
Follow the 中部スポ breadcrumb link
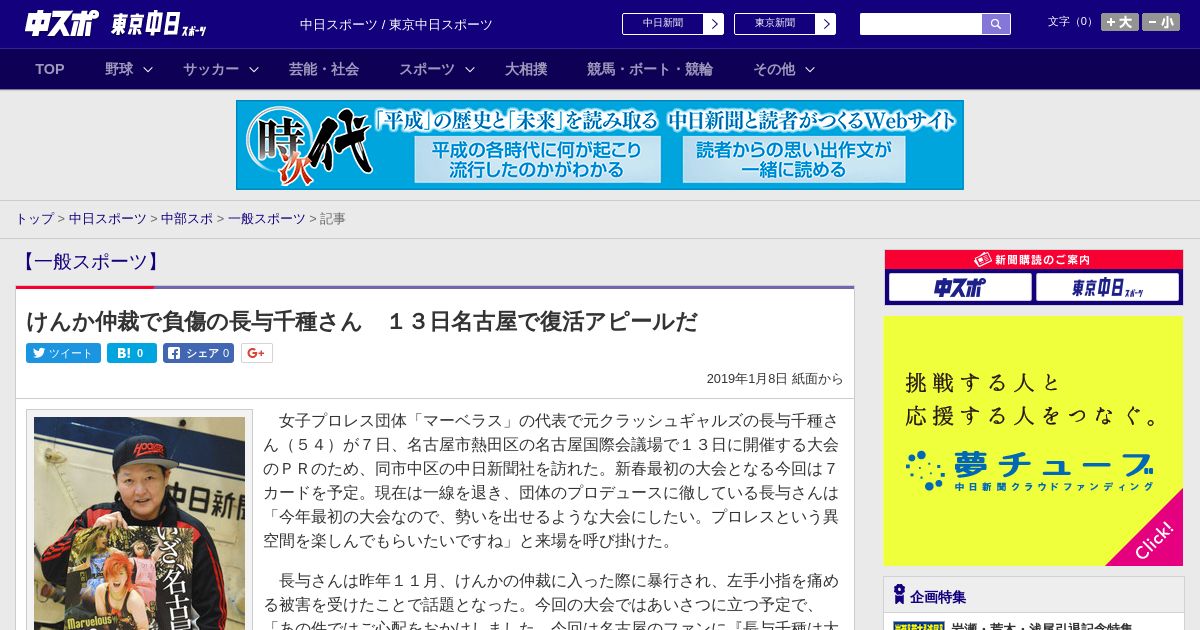point(187,218)
